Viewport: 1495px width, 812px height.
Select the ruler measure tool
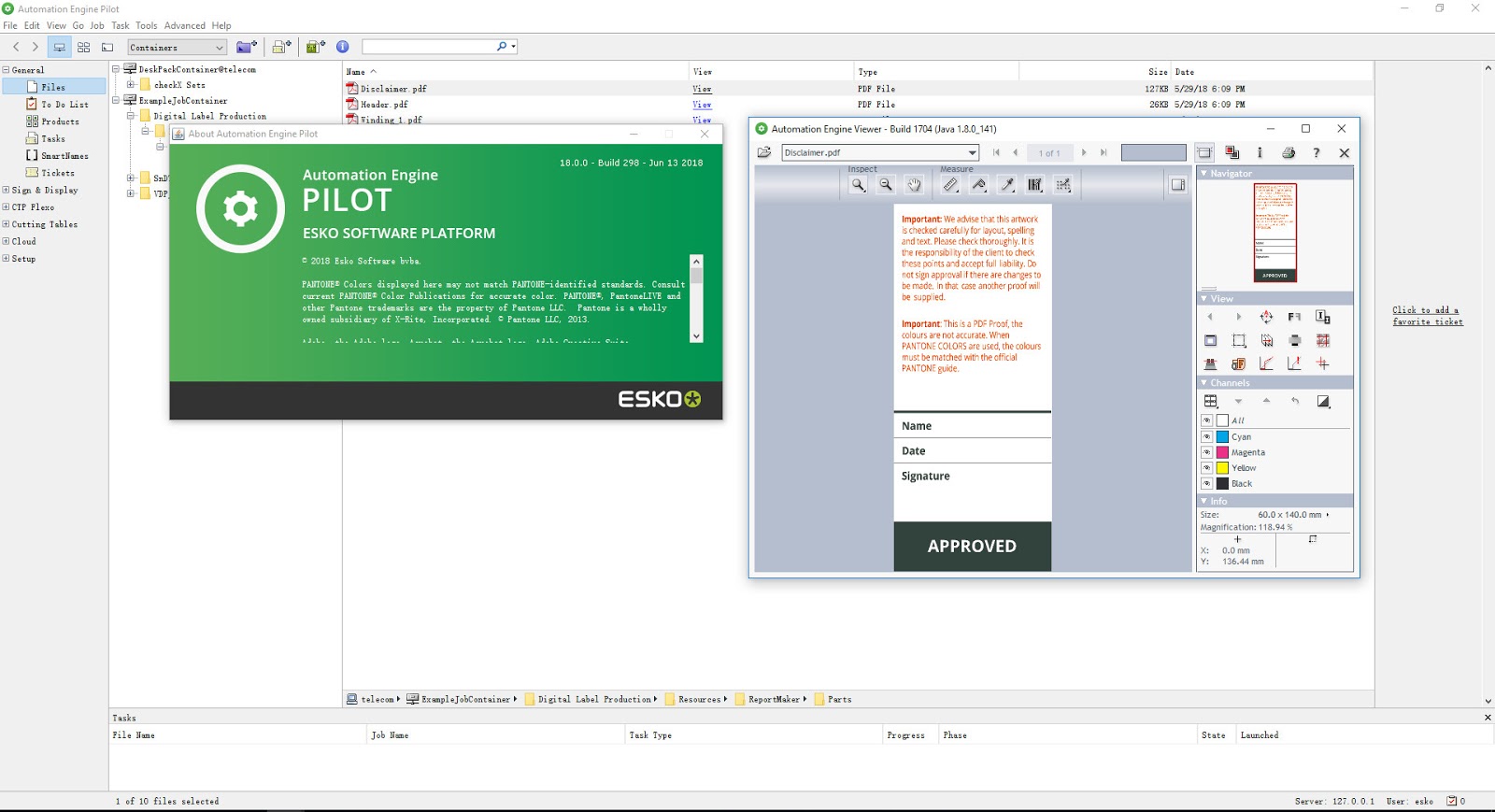pyautogui.click(x=950, y=185)
